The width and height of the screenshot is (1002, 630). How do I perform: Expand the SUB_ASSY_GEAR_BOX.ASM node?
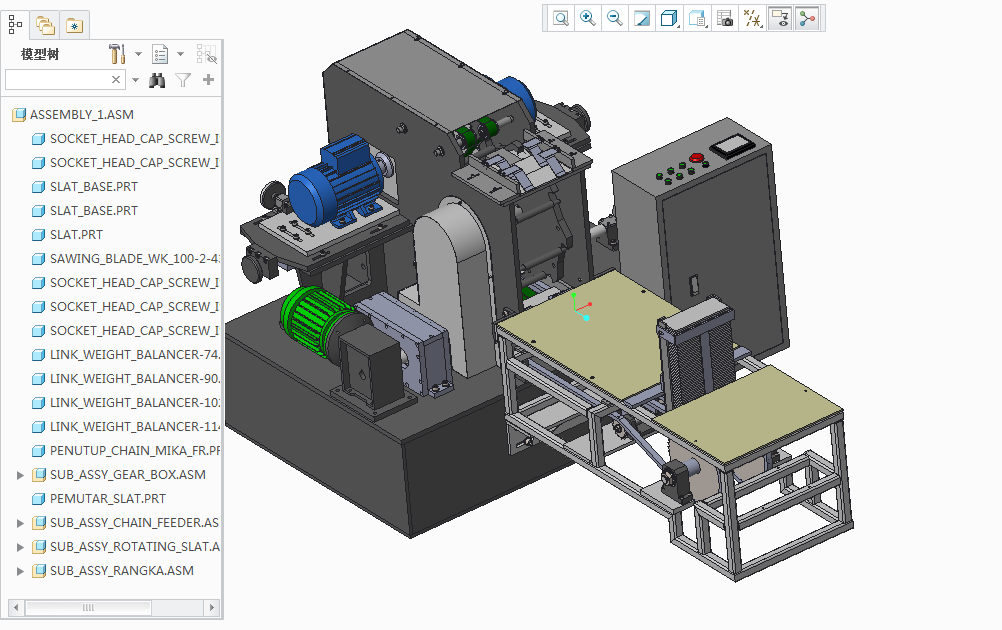[20, 475]
